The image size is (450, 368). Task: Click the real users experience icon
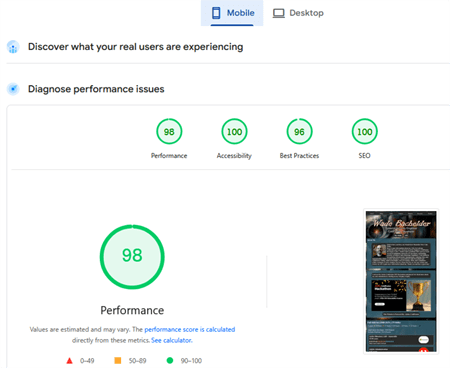pos(13,47)
